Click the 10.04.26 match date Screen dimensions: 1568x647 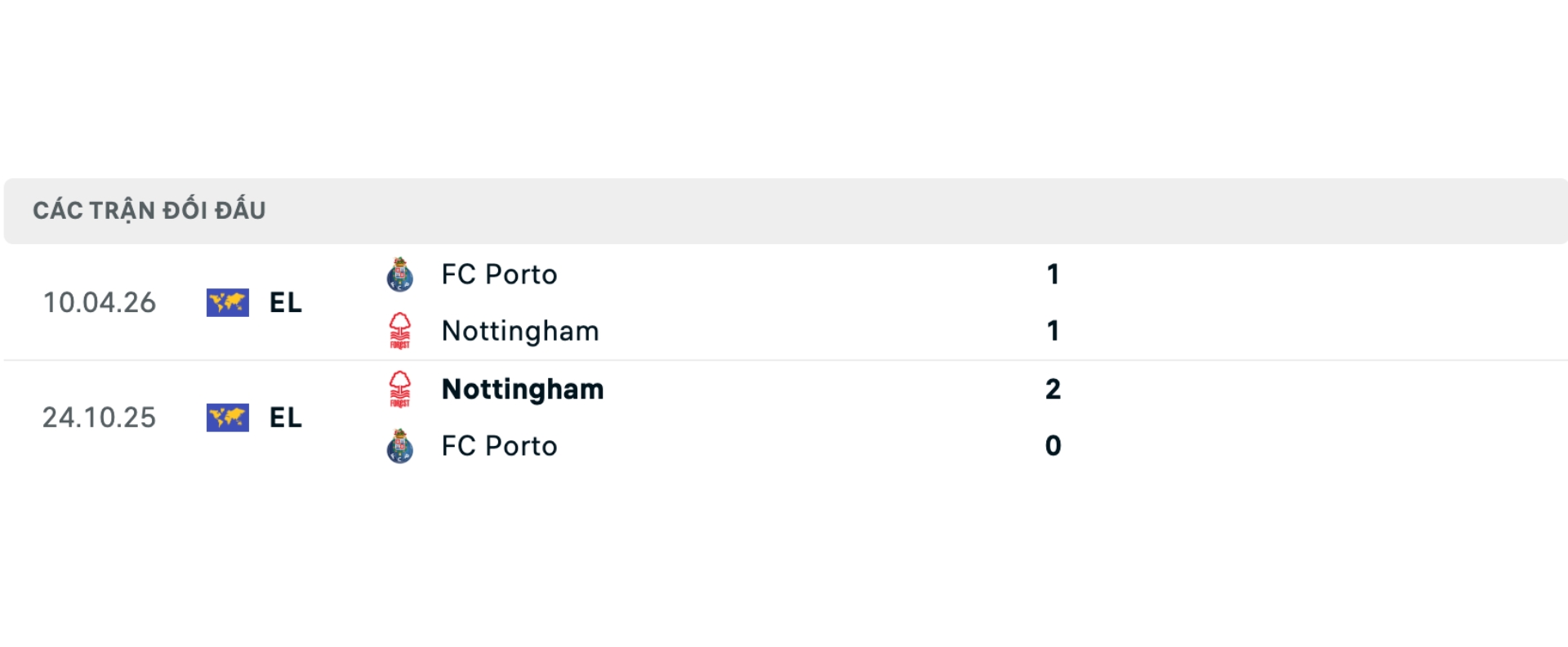point(99,302)
